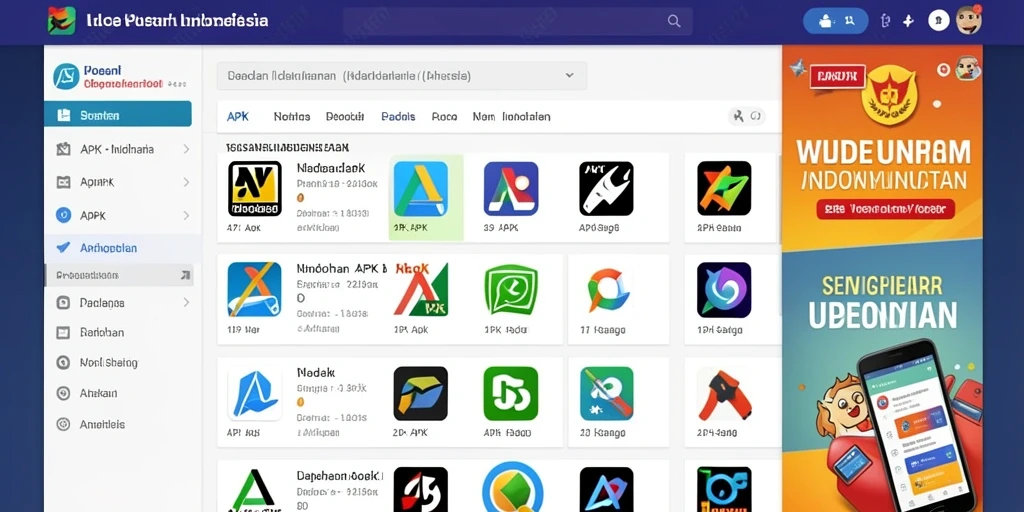
Task: Open the green A app icon in last row
Action: [255, 490]
